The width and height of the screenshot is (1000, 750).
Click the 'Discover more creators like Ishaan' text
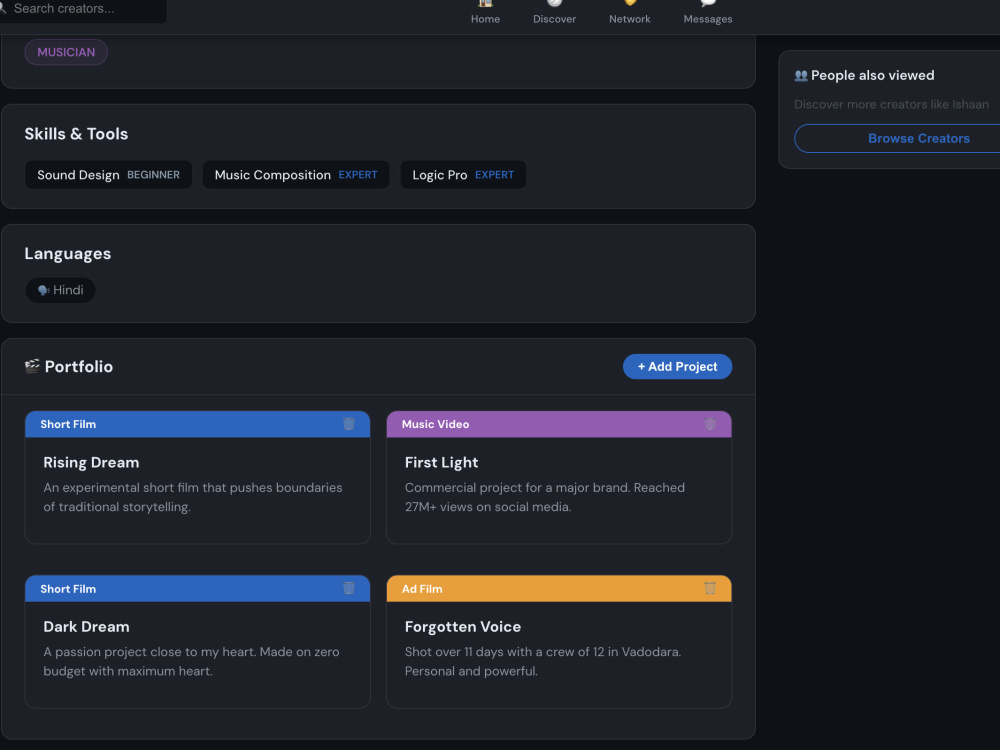pyautogui.click(x=891, y=105)
